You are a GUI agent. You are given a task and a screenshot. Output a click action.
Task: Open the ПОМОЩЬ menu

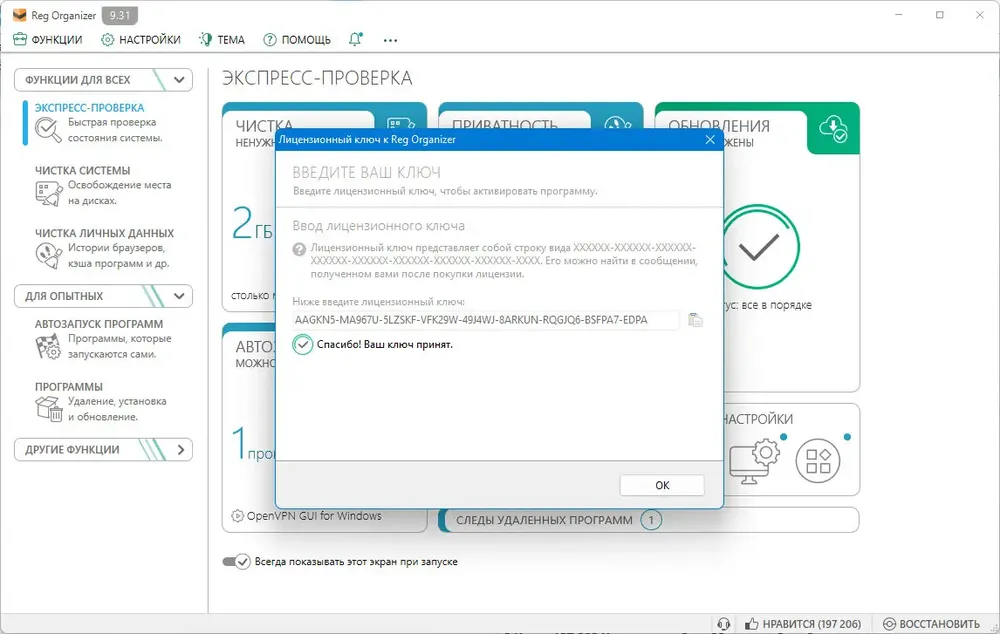pyautogui.click(x=297, y=40)
